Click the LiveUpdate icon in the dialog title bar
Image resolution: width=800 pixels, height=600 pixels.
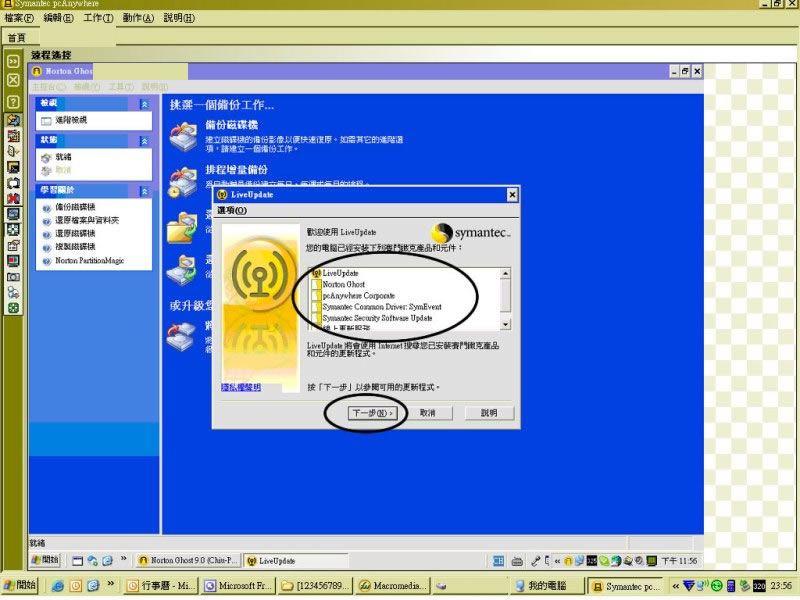[222, 194]
